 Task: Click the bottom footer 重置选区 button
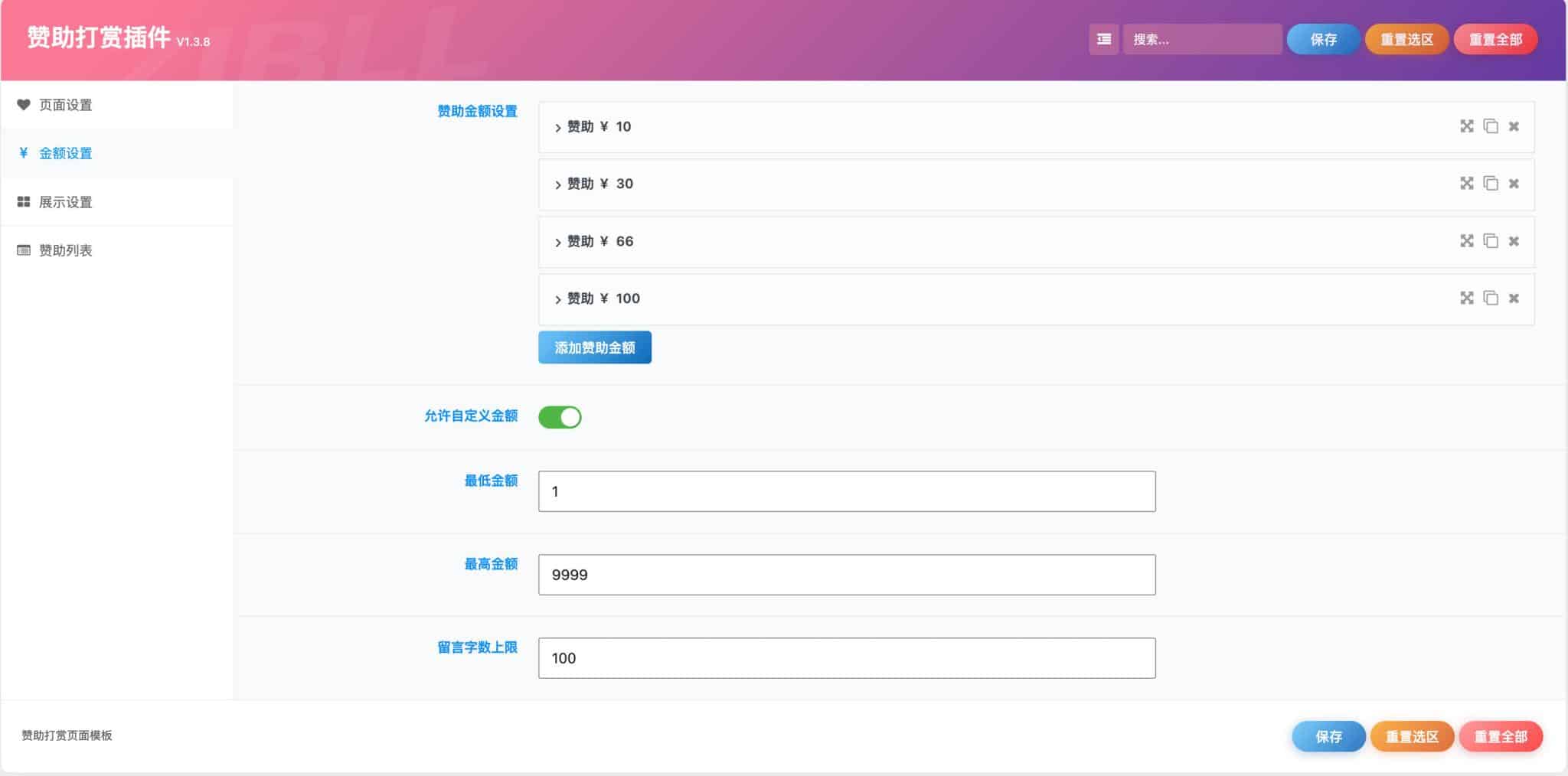pos(1412,736)
